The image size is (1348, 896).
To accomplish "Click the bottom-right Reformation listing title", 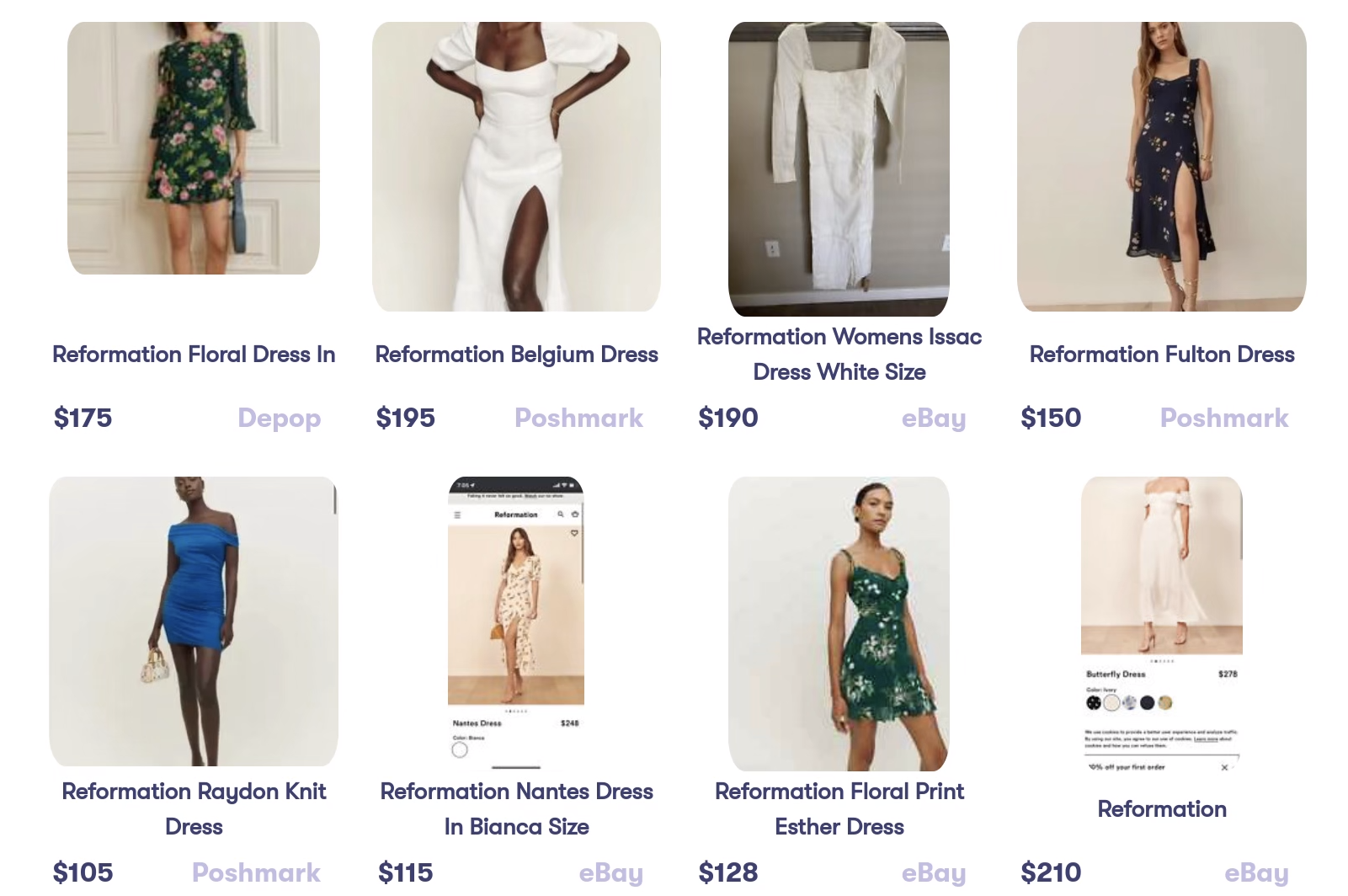I will 1161,808.
